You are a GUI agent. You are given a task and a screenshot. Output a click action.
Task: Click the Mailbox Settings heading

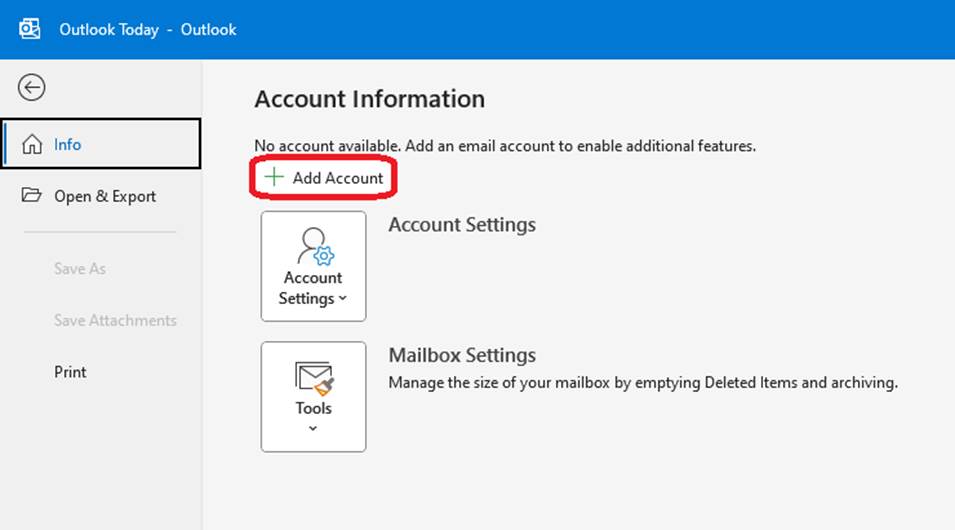coord(462,355)
